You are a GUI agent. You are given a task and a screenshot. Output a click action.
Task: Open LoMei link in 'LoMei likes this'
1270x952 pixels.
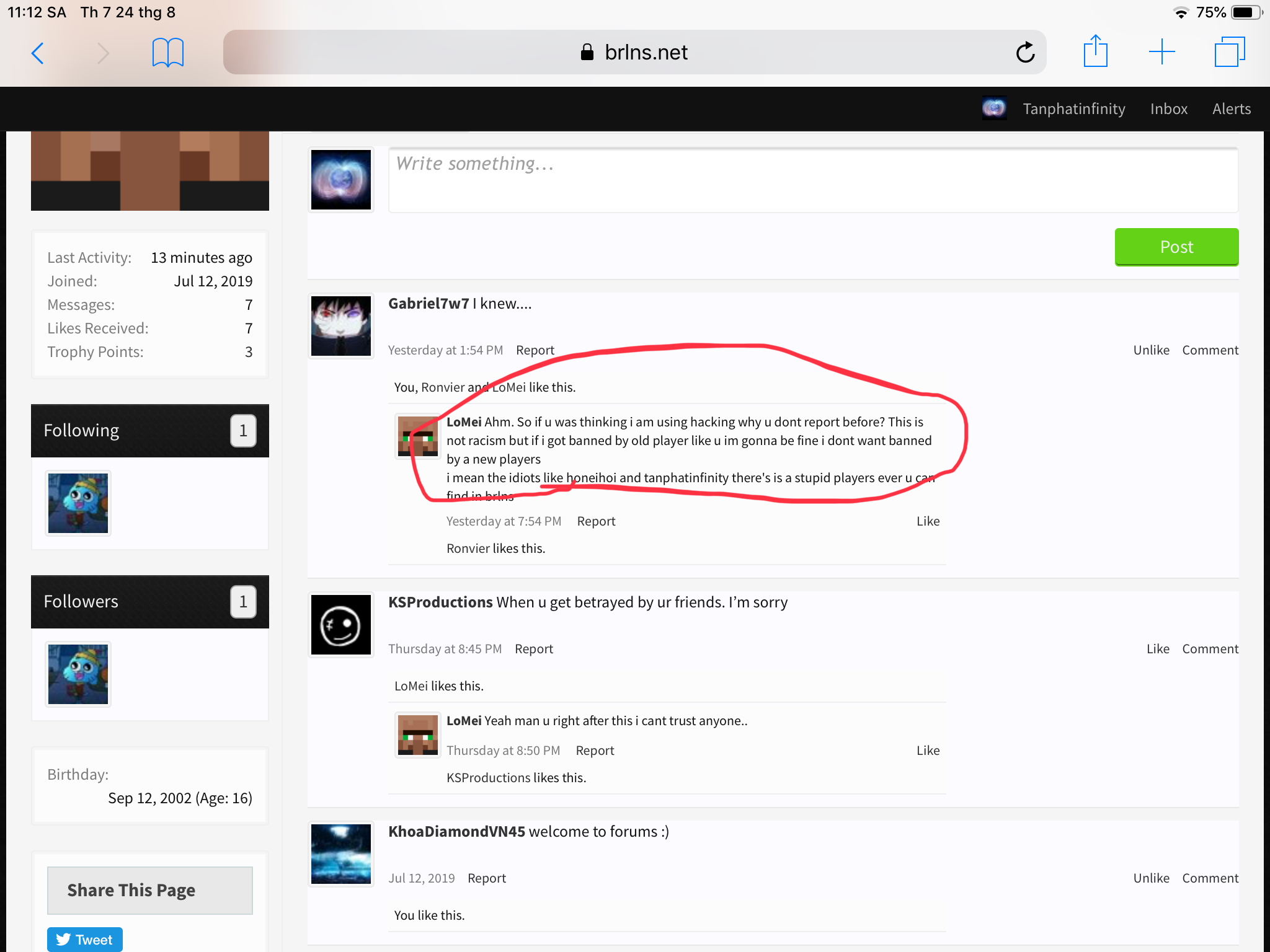411,686
